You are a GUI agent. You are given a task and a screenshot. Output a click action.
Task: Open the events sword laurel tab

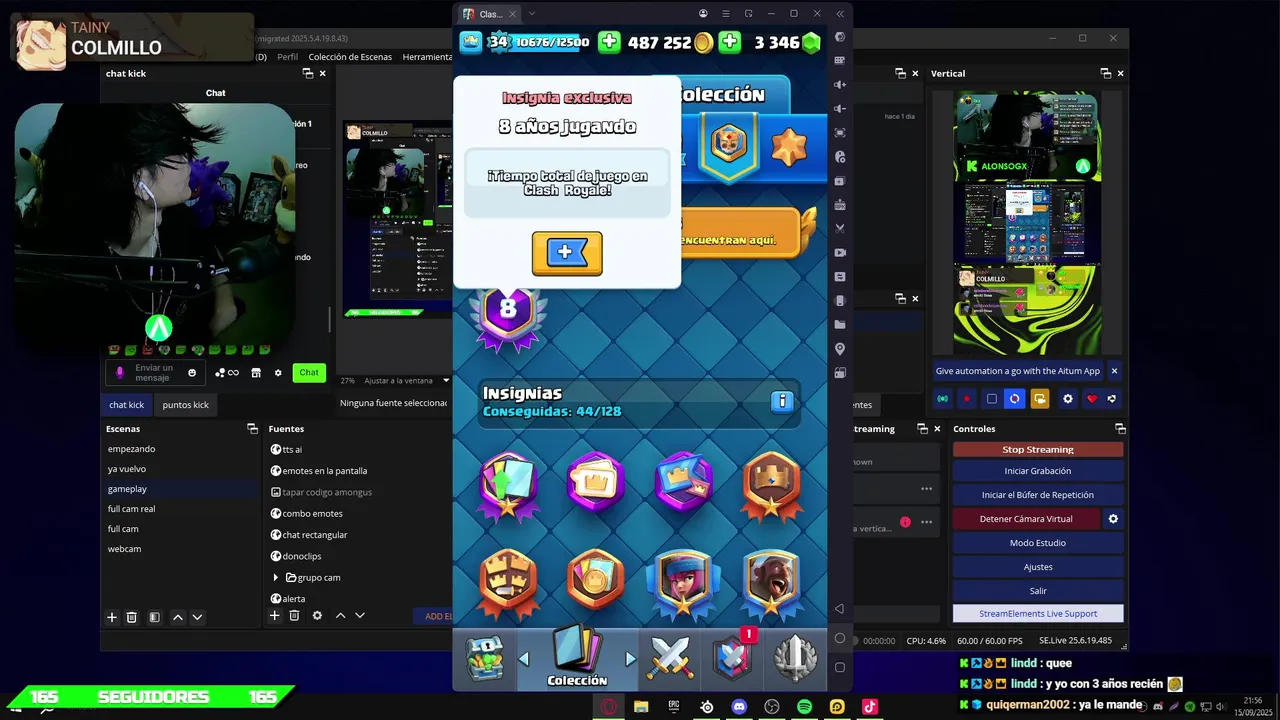pyautogui.click(x=796, y=658)
